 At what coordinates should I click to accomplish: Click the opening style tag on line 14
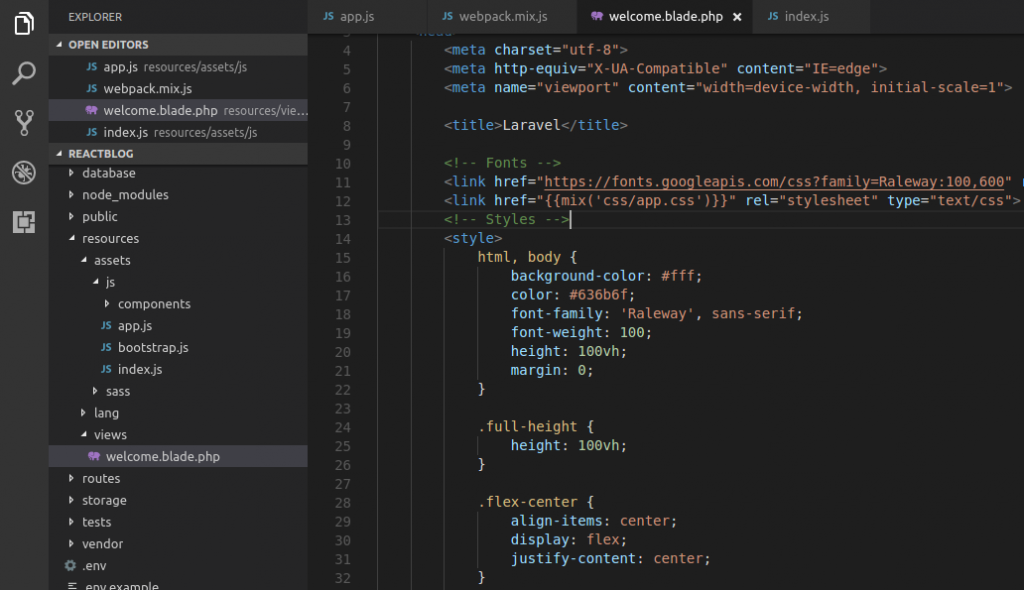pos(473,238)
